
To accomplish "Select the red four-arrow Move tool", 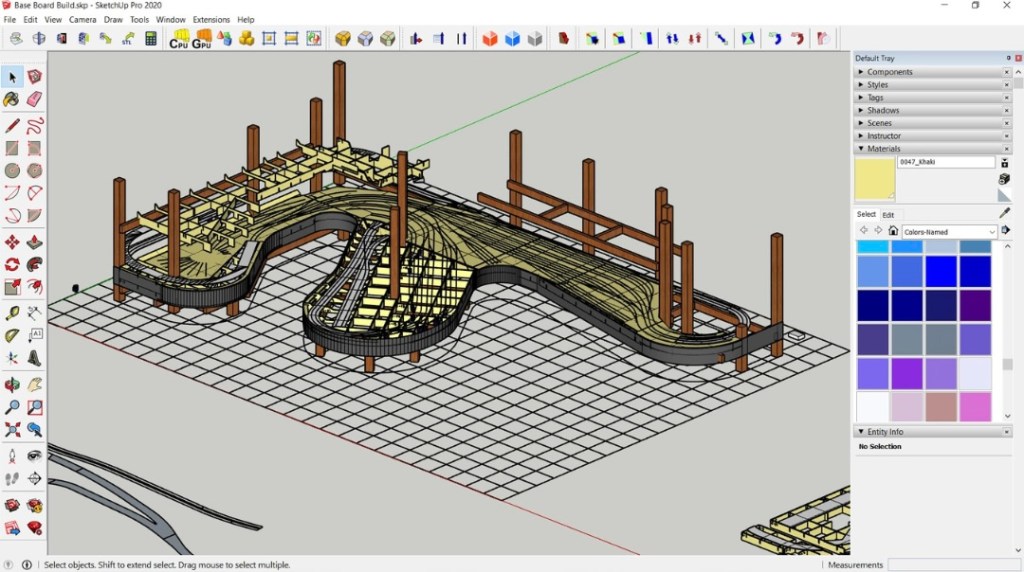I will [12, 242].
